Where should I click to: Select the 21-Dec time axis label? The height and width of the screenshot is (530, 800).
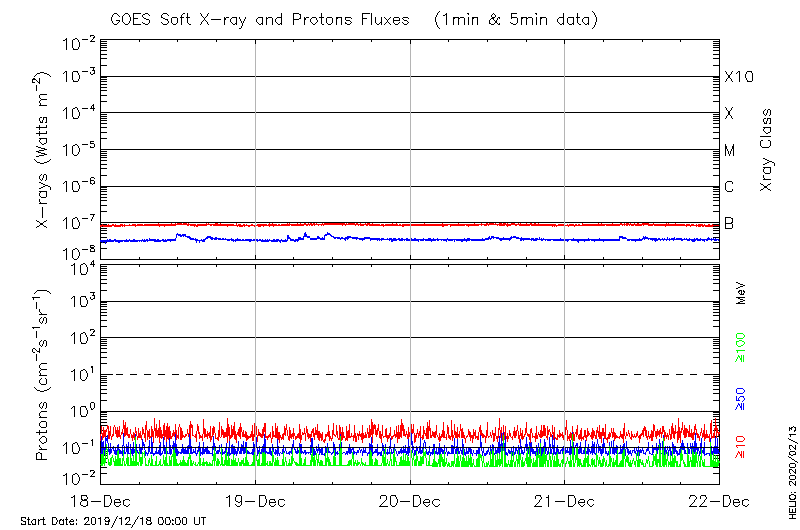click(x=565, y=501)
